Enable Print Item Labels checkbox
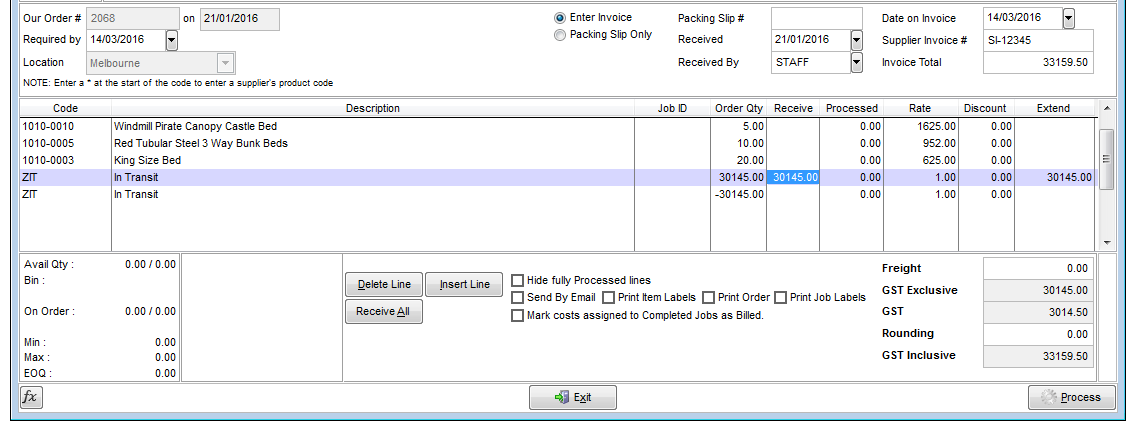 (609, 298)
